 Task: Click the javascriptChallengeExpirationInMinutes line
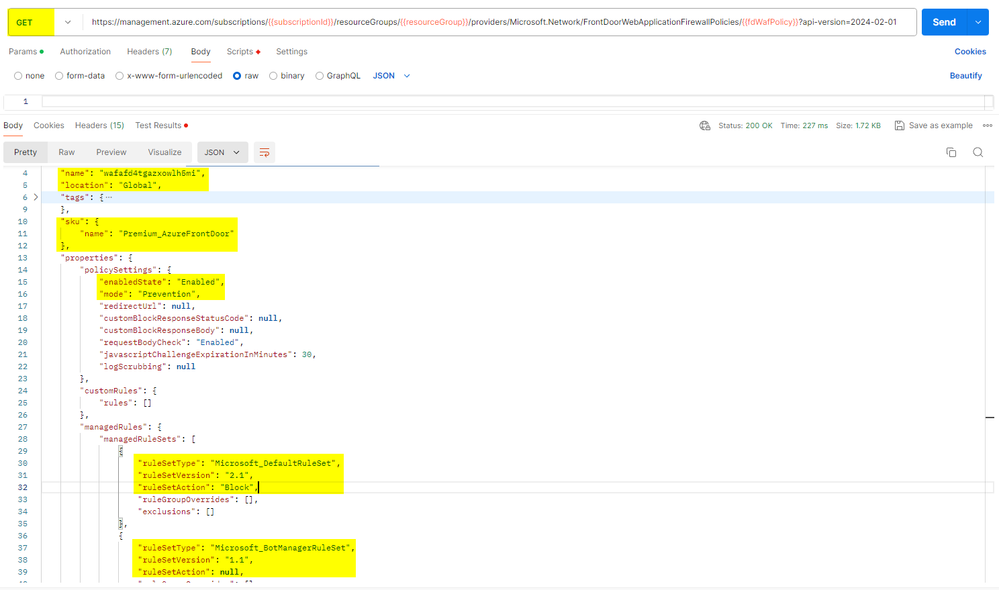[x=208, y=355]
